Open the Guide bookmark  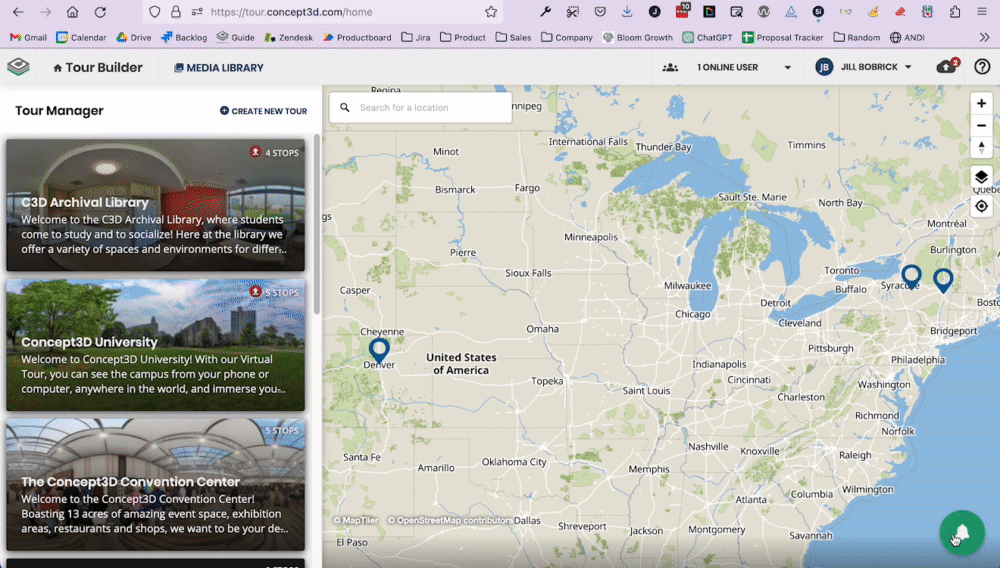(x=235, y=38)
